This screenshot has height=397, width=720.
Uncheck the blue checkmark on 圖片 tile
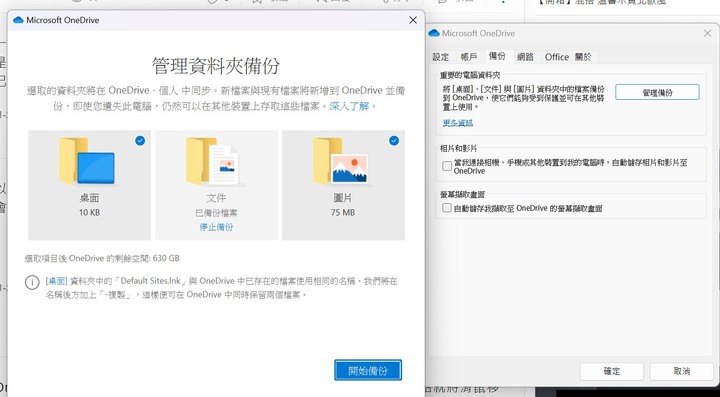(394, 141)
